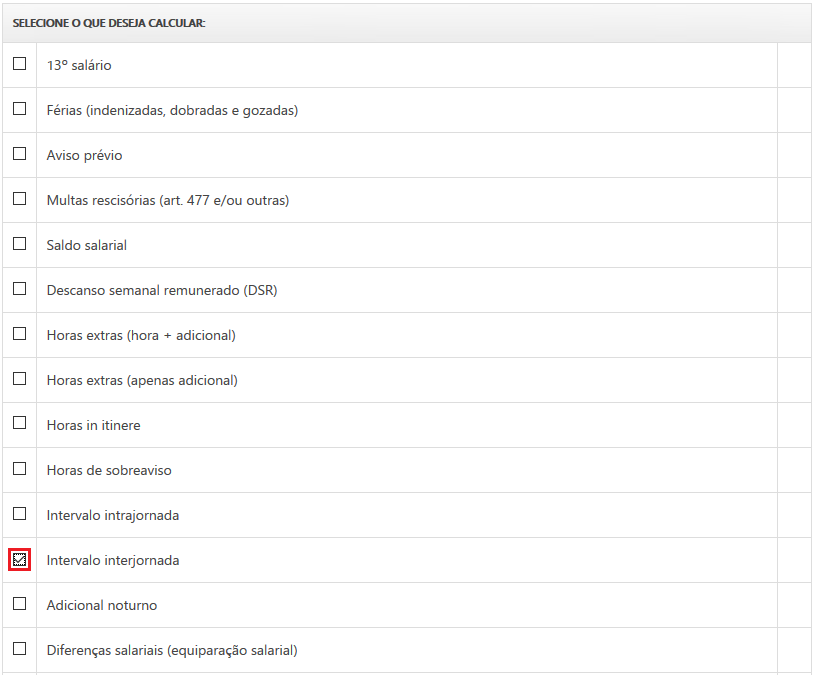The height and width of the screenshot is (675, 816).
Task: Enable the Horas in itinere checkbox
Action: click(19, 424)
